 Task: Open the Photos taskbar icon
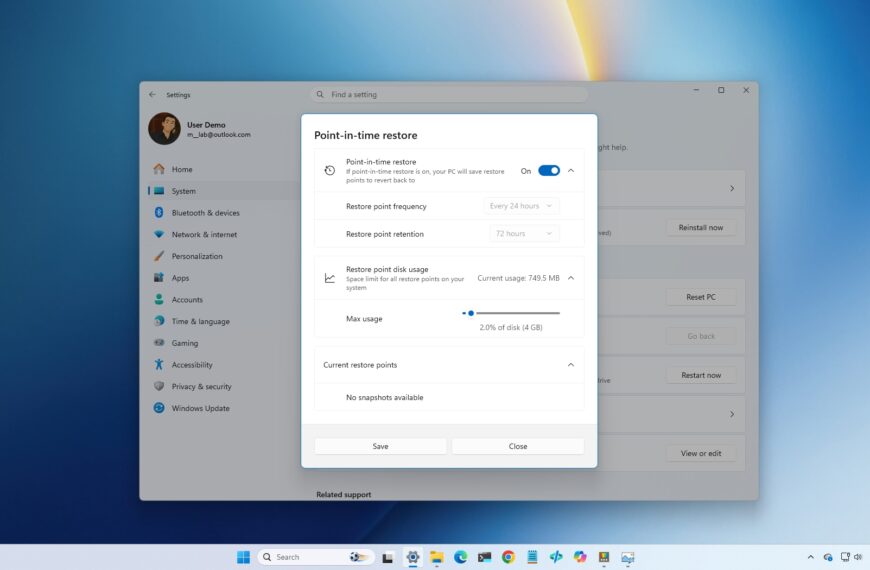[x=628, y=557]
